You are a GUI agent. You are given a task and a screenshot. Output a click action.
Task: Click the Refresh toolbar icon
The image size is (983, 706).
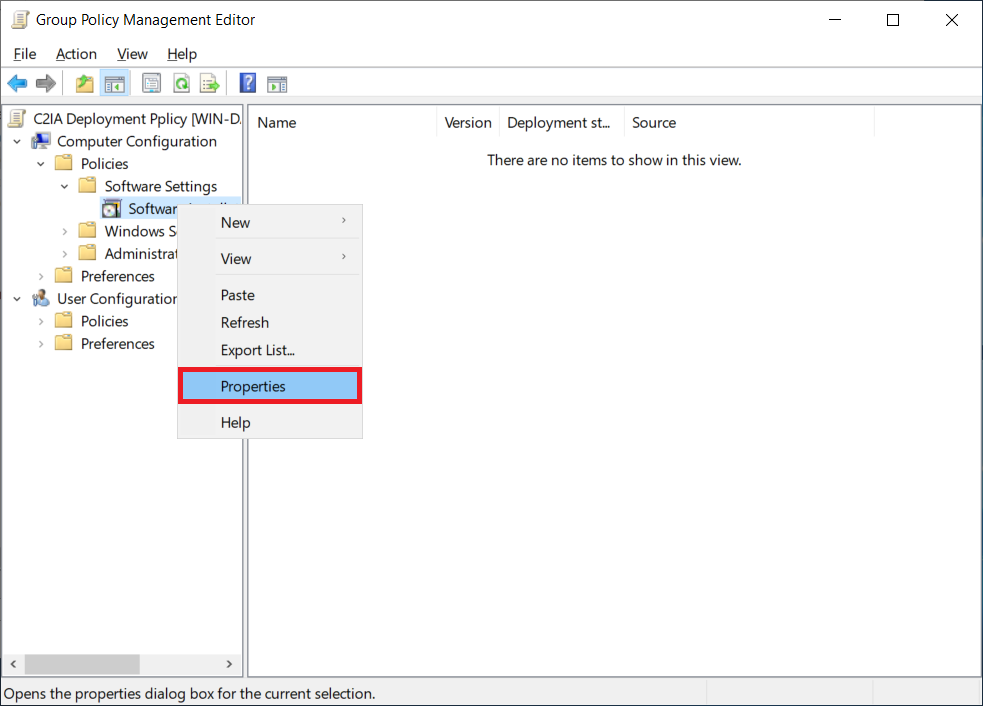pos(181,83)
